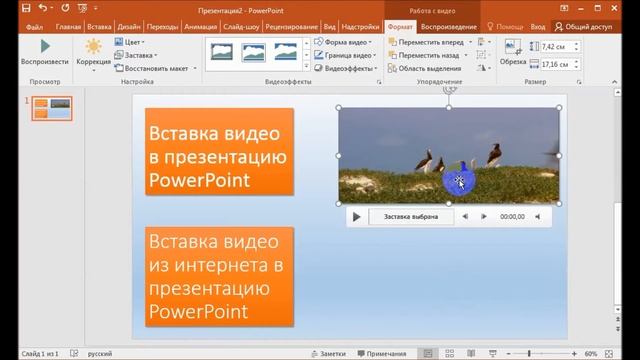Open Видеоэффекты group dialog launcher
This screenshot has width=640, height=360.
click(x=379, y=82)
